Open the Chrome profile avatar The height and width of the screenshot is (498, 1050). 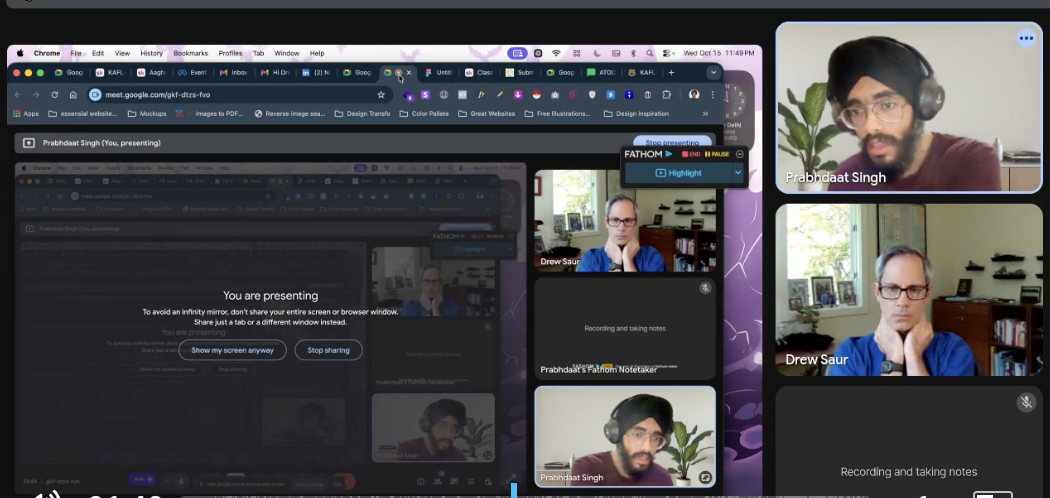[694, 95]
